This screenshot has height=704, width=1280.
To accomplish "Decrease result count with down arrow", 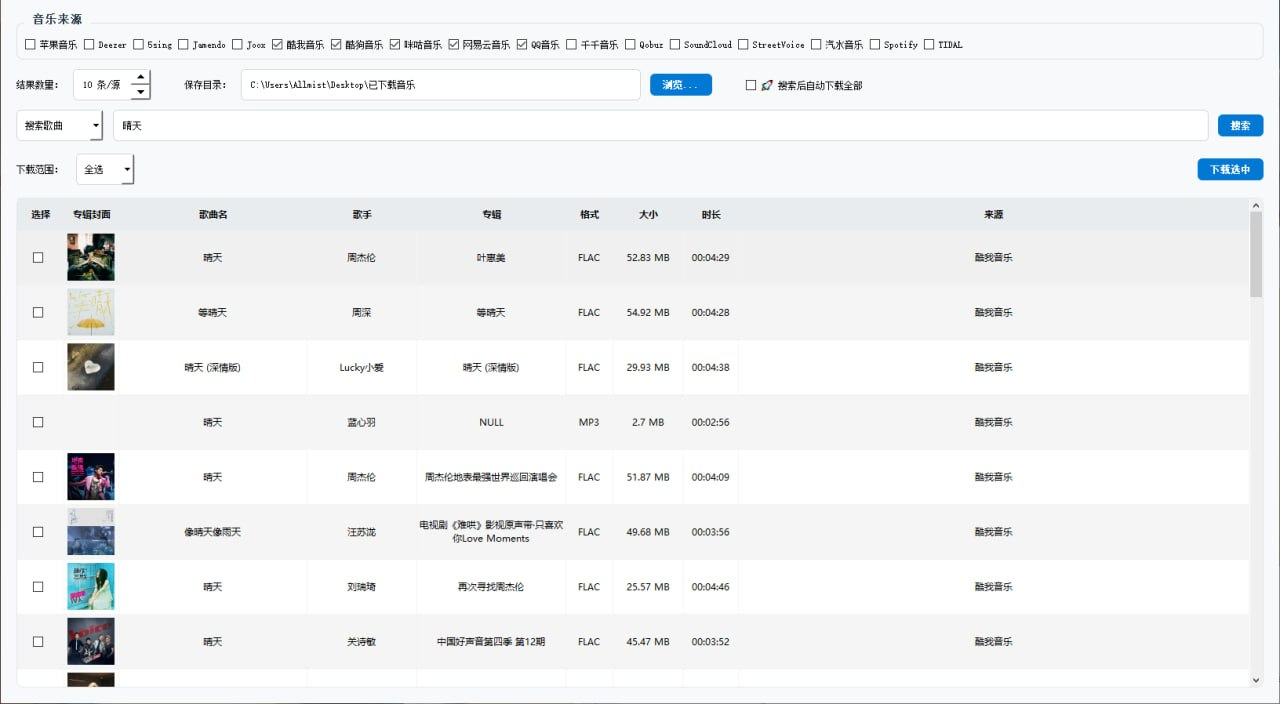I will pos(140,92).
